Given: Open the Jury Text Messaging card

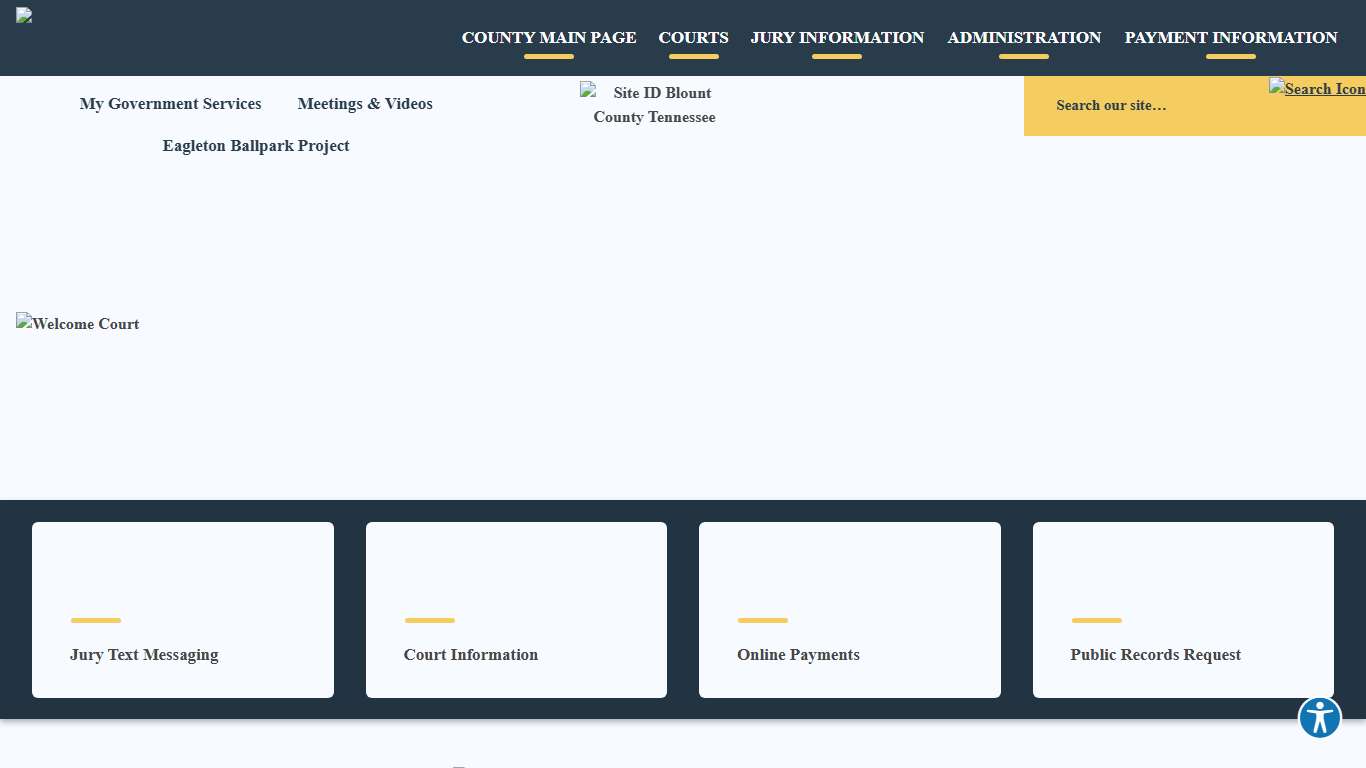Looking at the screenshot, I should click(183, 610).
